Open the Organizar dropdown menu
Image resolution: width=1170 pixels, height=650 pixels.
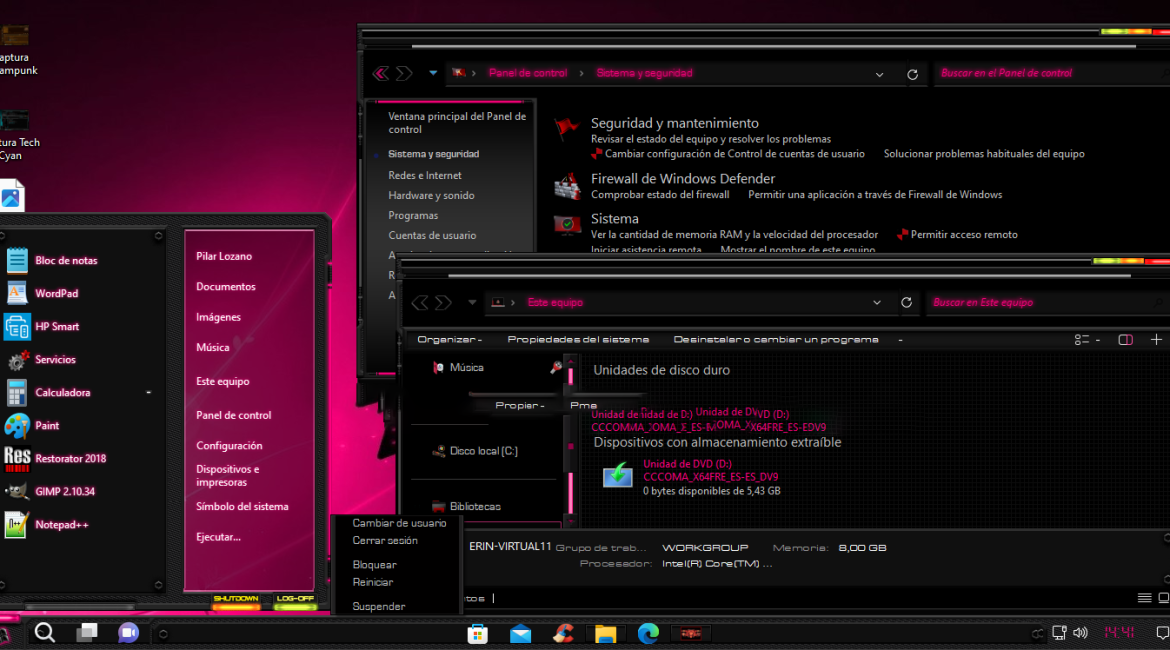(x=449, y=340)
